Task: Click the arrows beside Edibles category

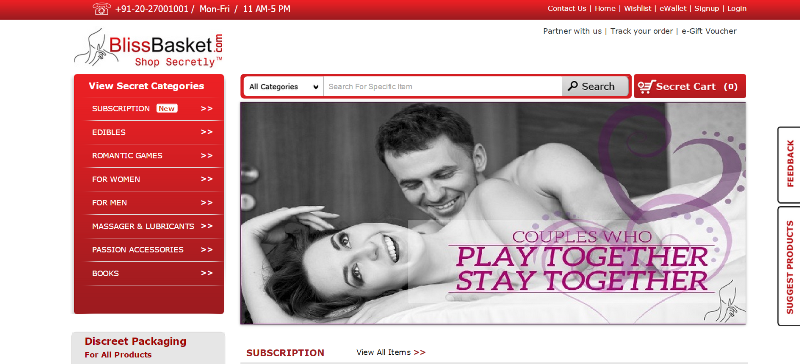Action: coord(207,132)
